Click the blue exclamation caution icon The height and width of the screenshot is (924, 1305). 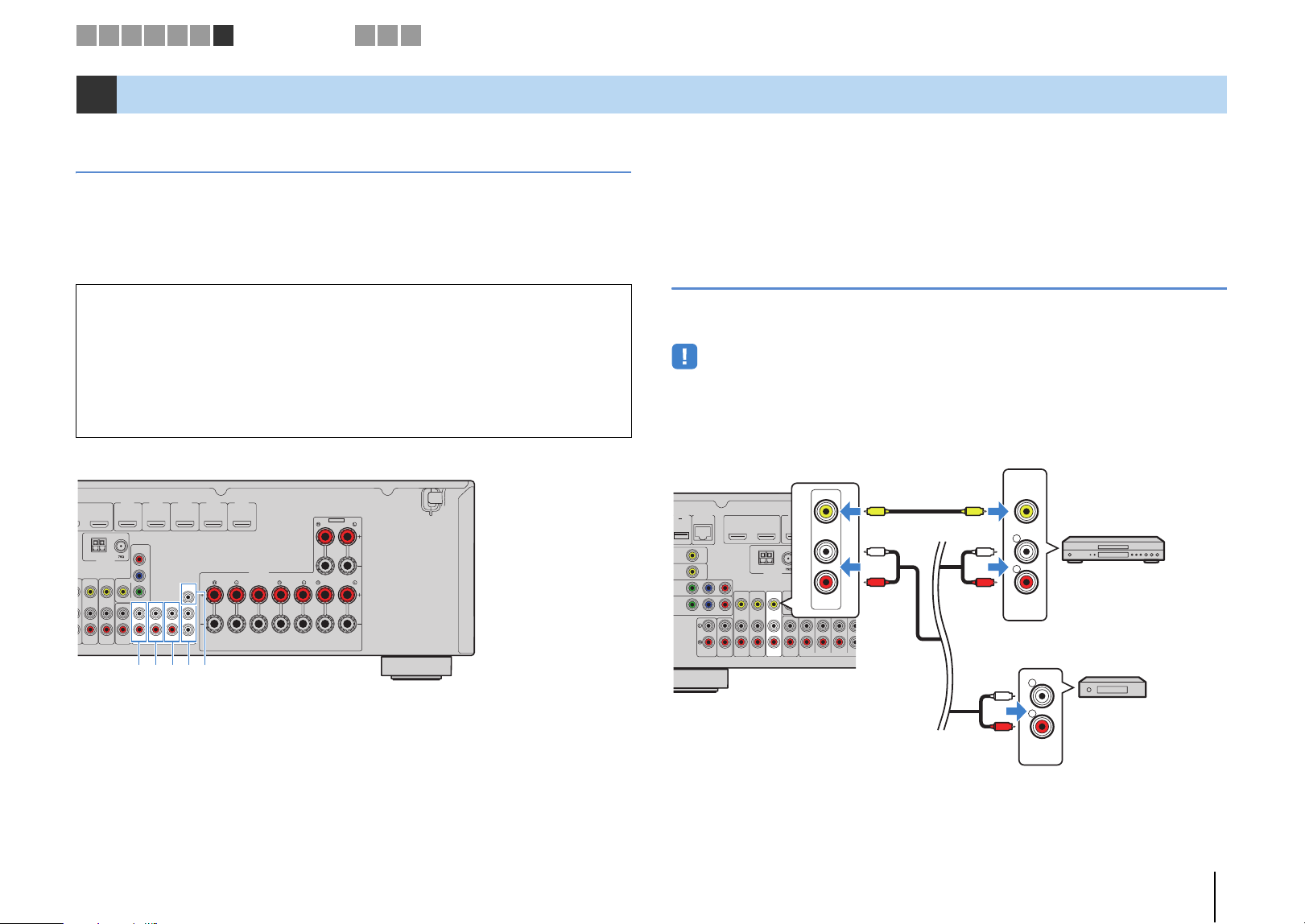(684, 357)
